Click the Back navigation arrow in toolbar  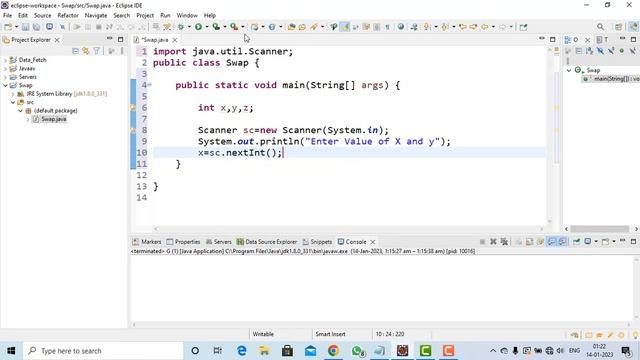click(484, 27)
